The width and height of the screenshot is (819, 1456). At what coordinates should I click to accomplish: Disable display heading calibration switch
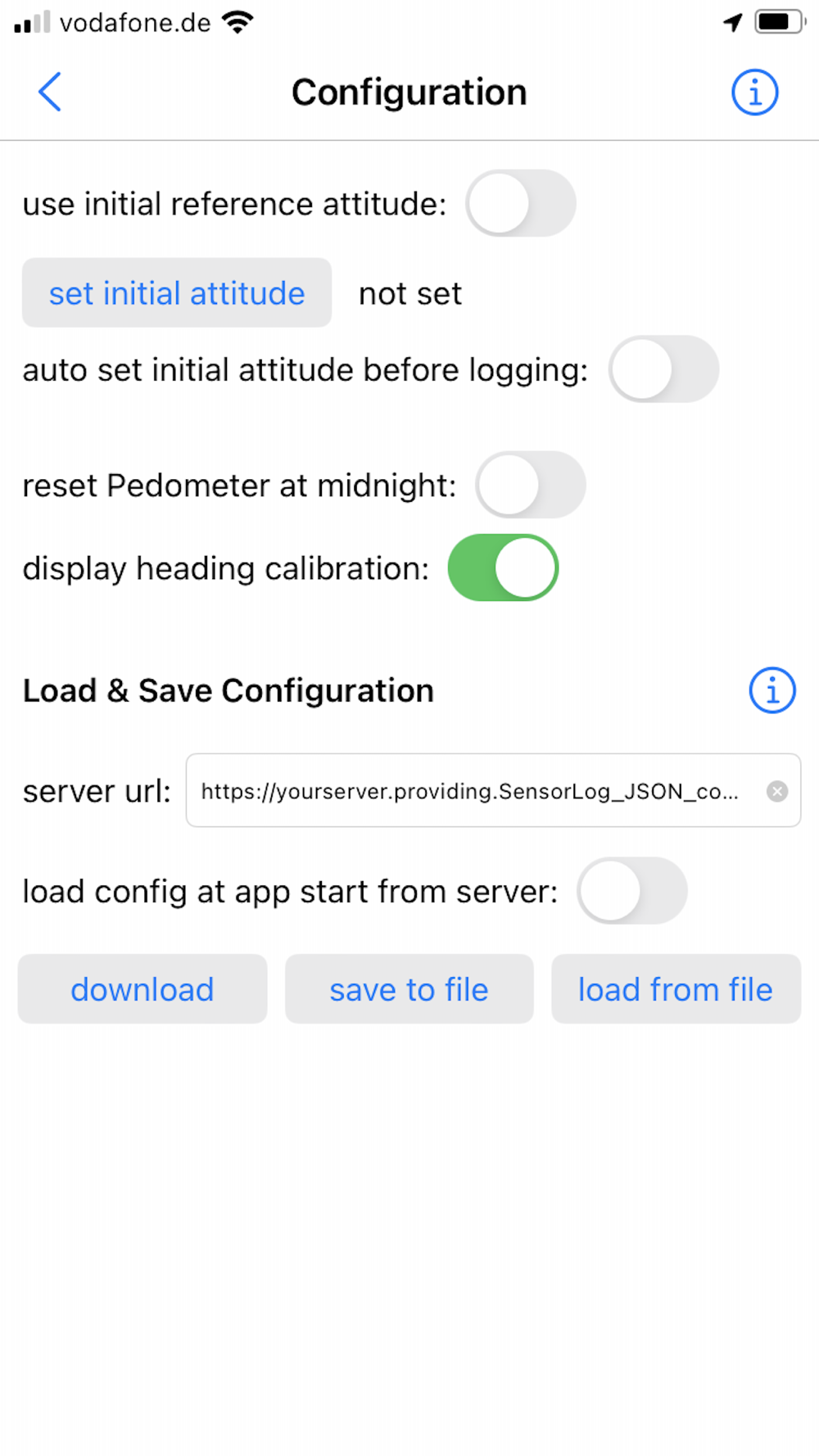click(x=504, y=567)
